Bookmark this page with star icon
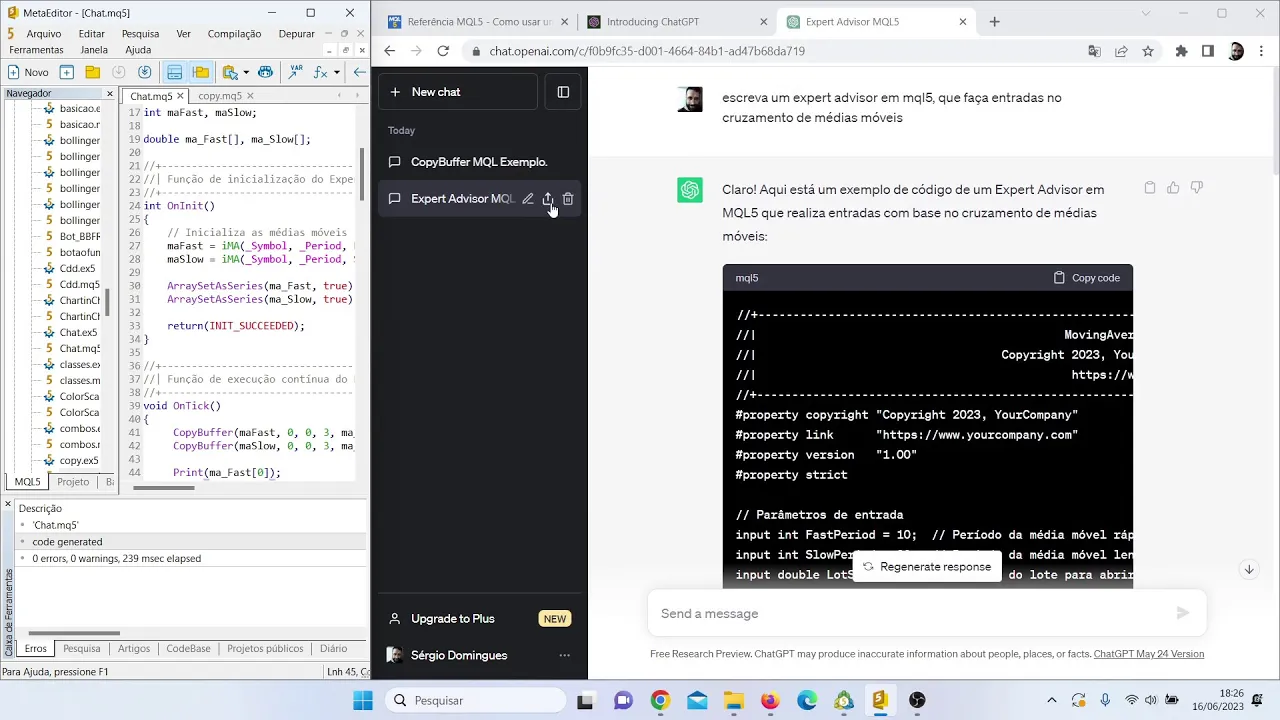1280x720 pixels. pos(1148,51)
